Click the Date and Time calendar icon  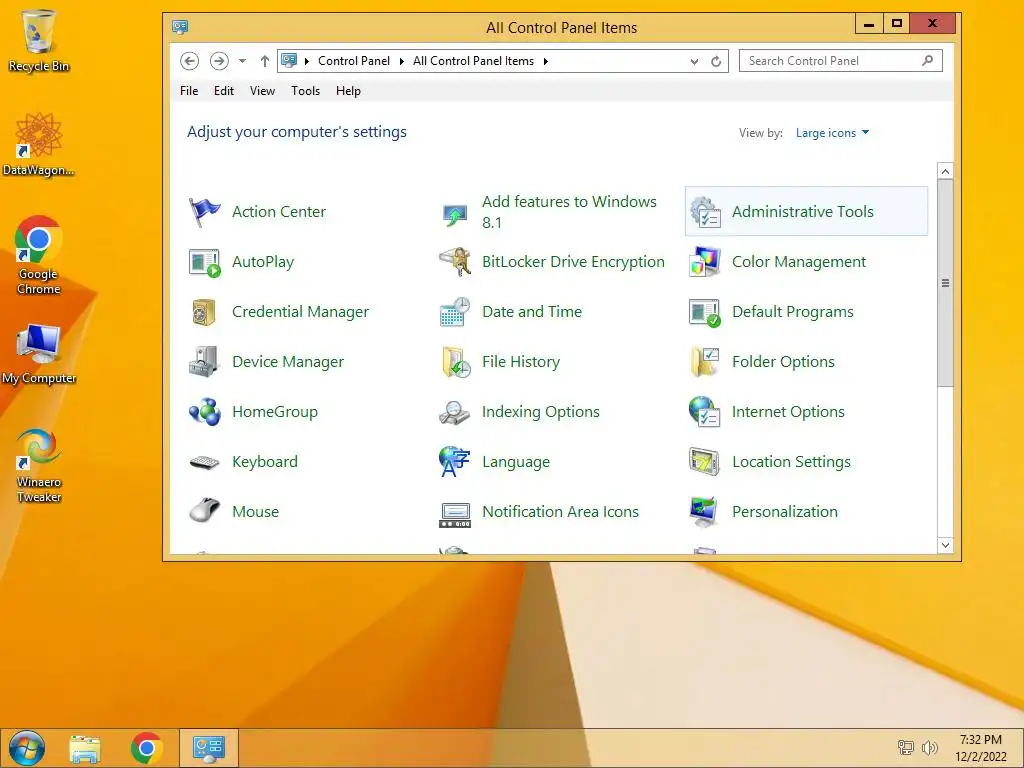[455, 312]
